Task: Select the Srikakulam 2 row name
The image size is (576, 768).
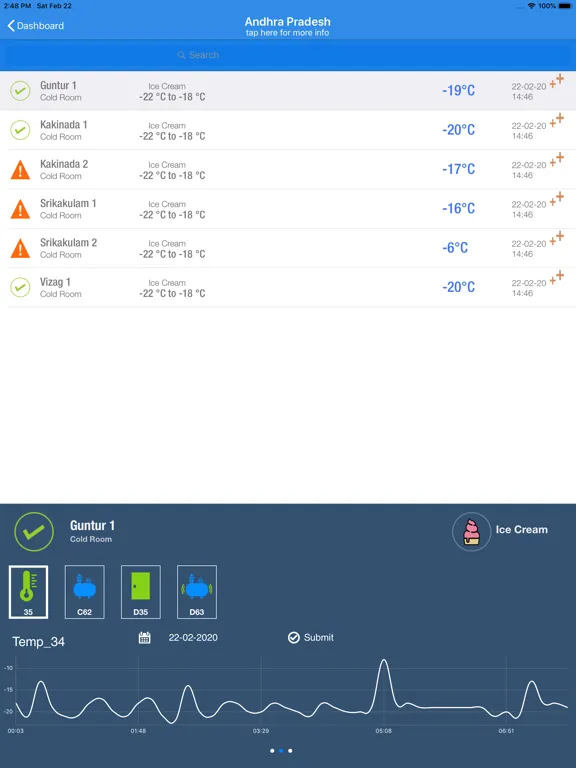Action: point(69,242)
